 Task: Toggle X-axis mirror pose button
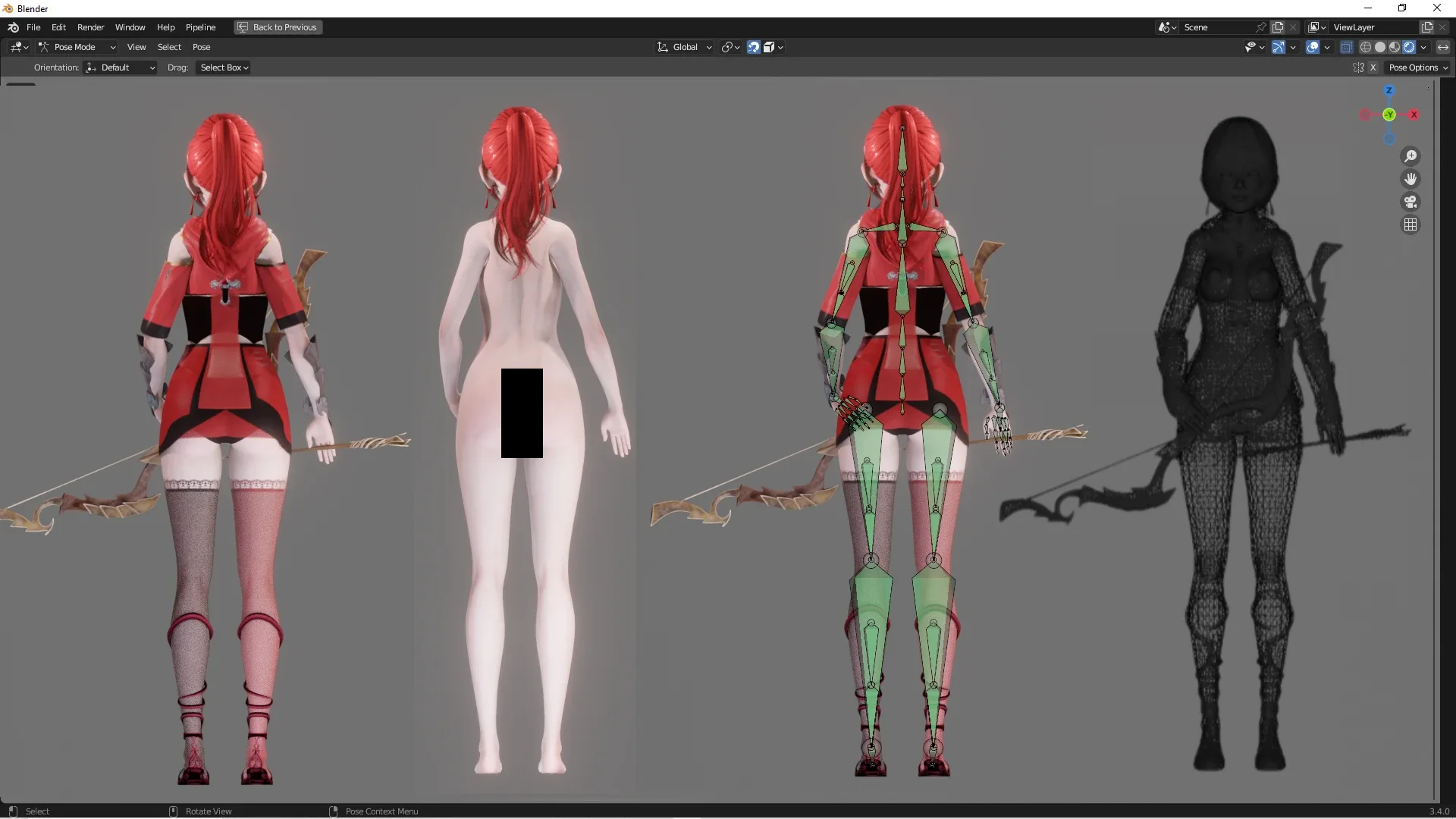1373,67
